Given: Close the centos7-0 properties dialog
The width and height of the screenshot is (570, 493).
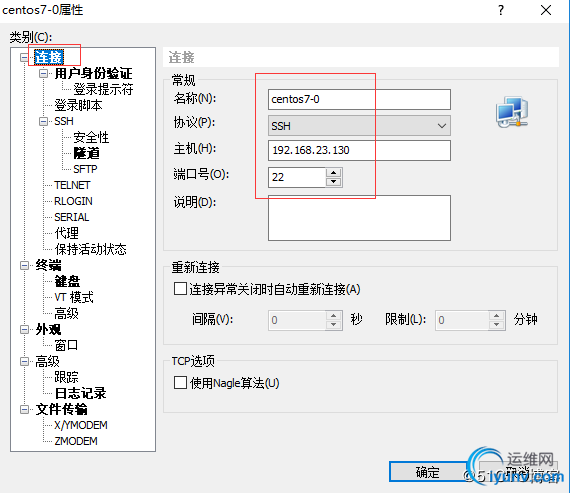Looking at the screenshot, I should [x=546, y=10].
